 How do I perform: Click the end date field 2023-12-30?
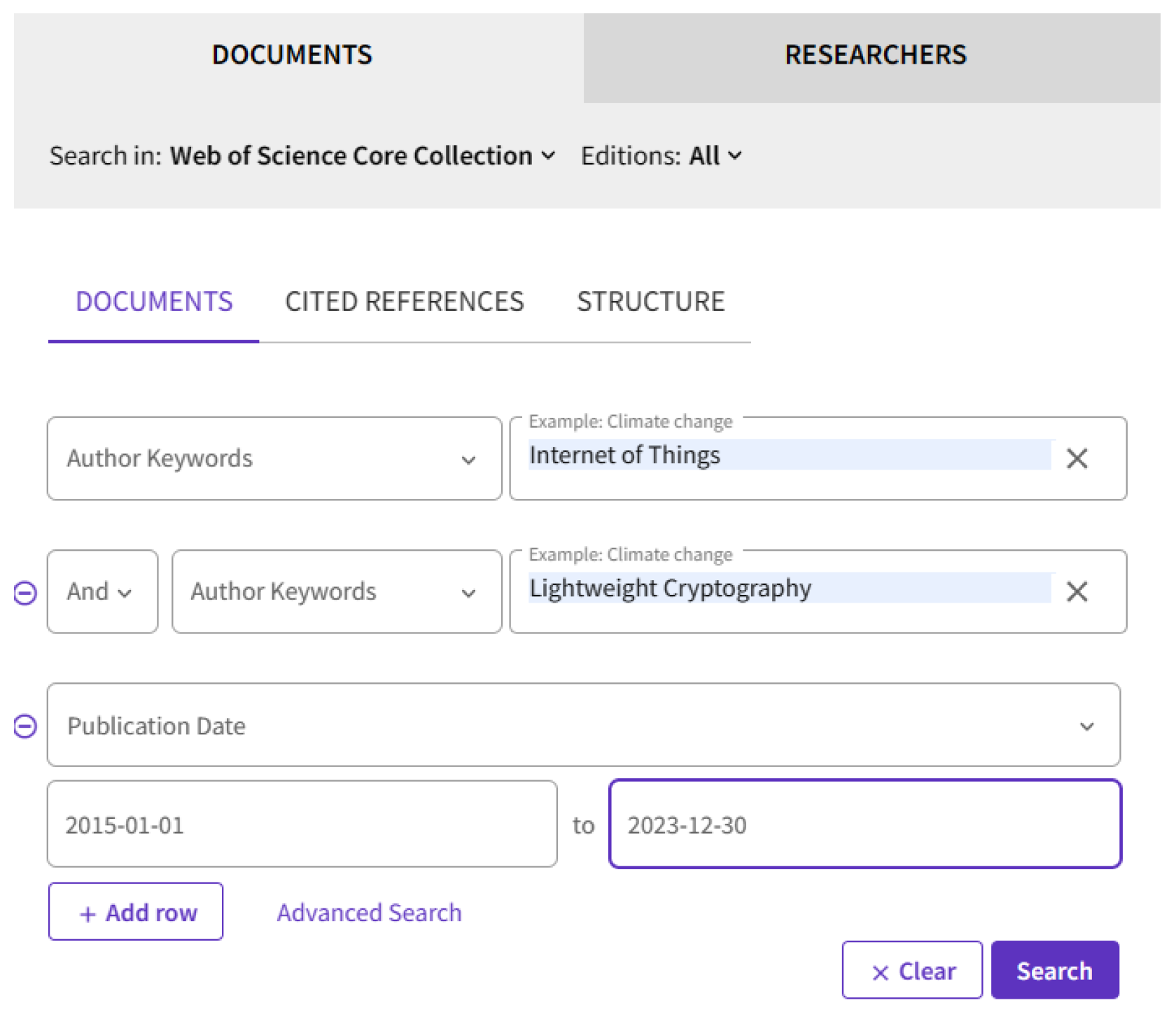coord(864,825)
